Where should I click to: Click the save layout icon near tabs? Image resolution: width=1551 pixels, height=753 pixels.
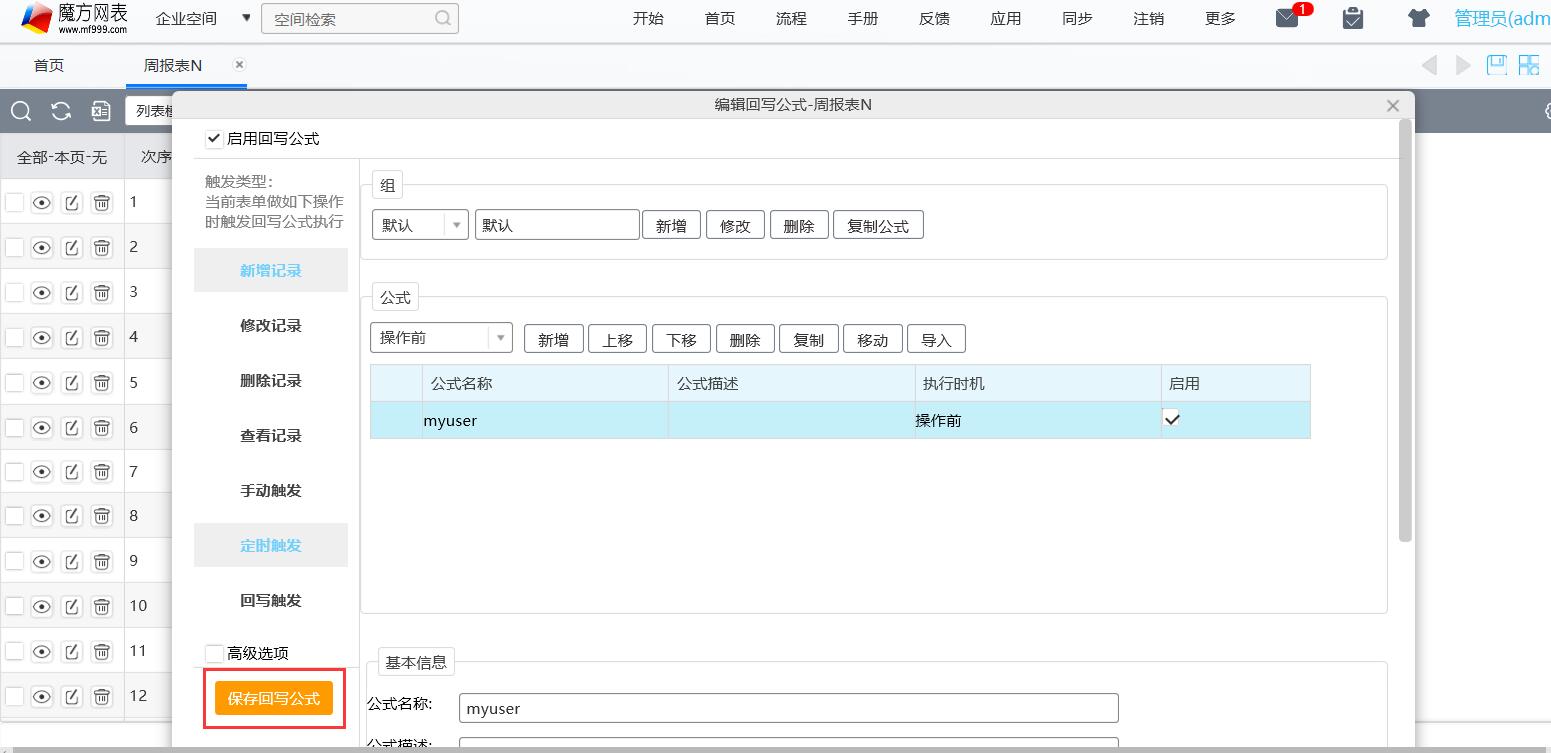pyautogui.click(x=1496, y=65)
